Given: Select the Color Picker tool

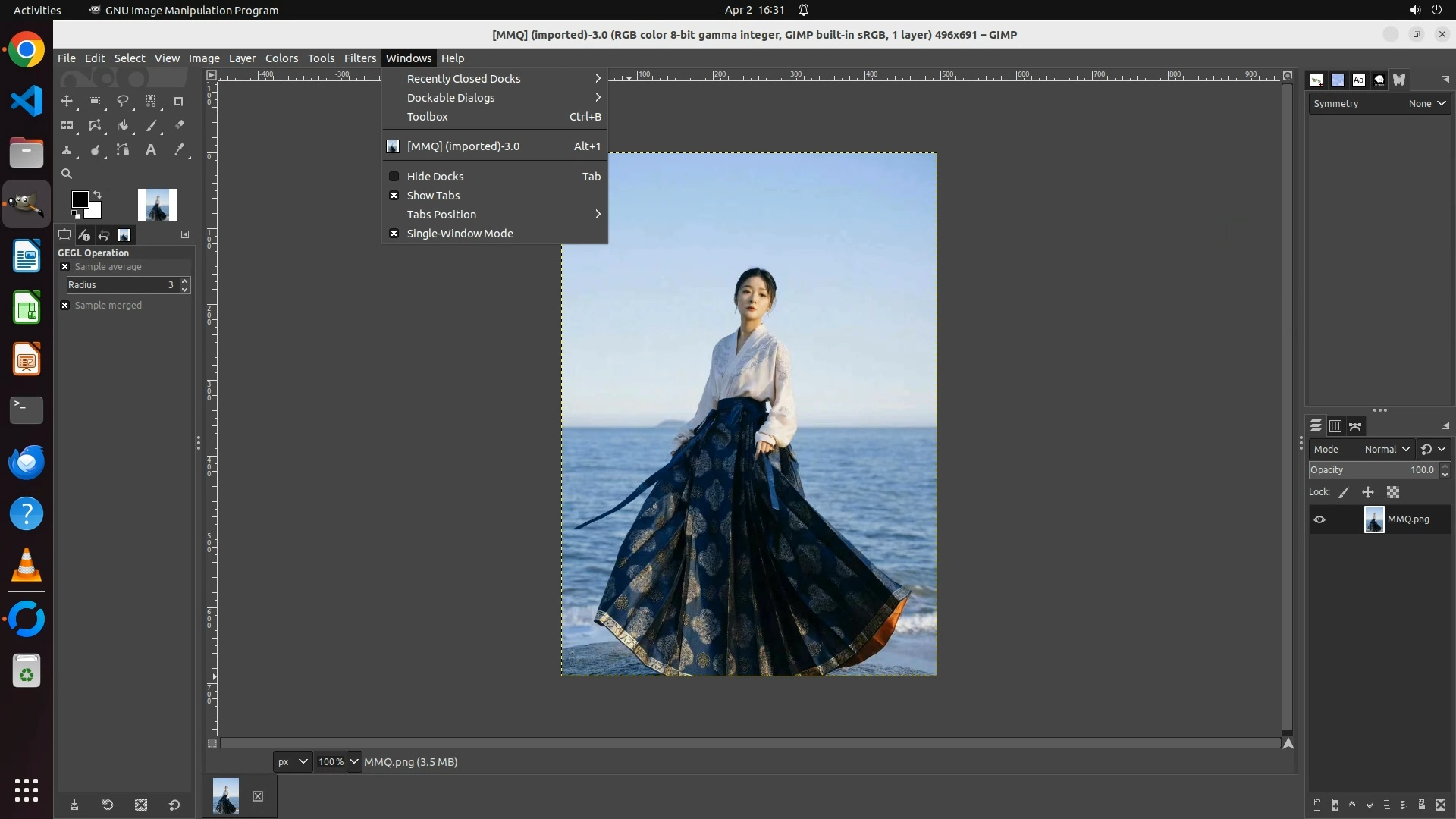Looking at the screenshot, I should pos(179,150).
